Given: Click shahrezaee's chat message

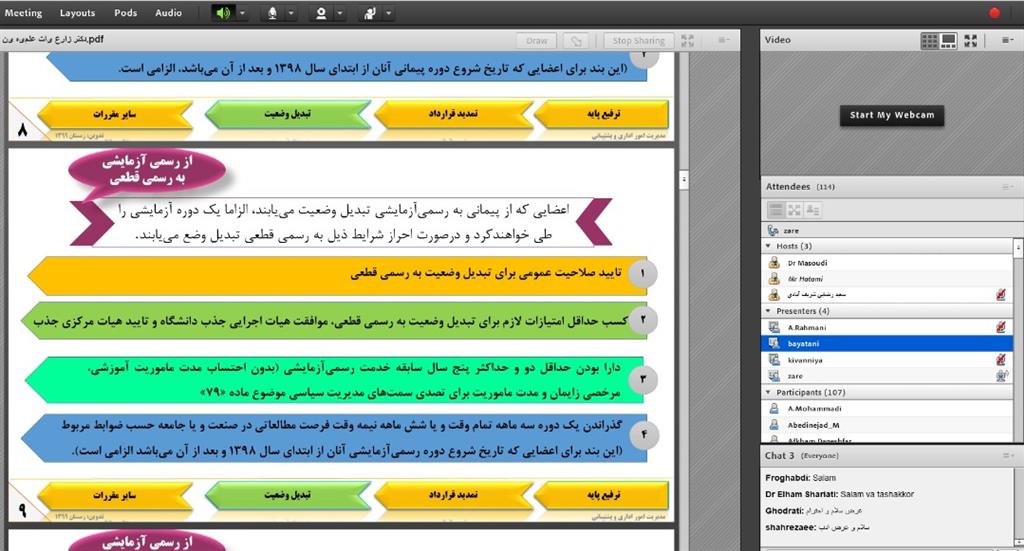Looking at the screenshot, I should [818, 527].
